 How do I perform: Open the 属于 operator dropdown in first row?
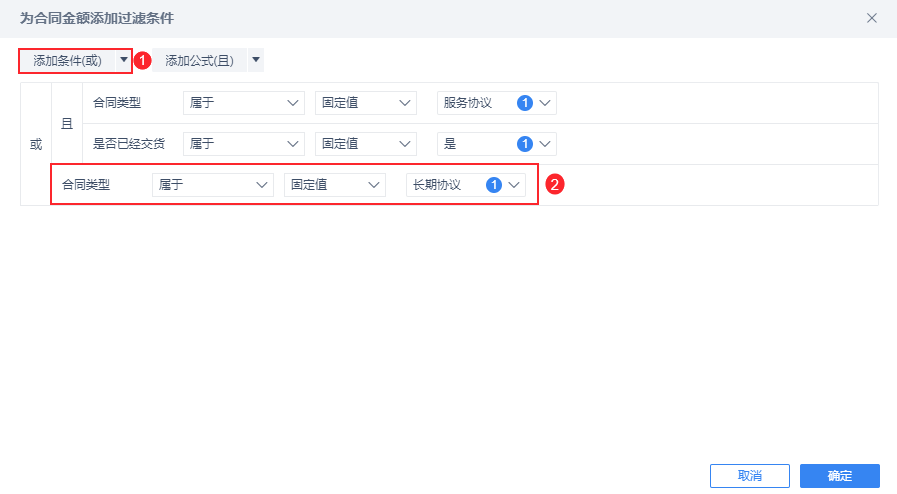point(244,102)
